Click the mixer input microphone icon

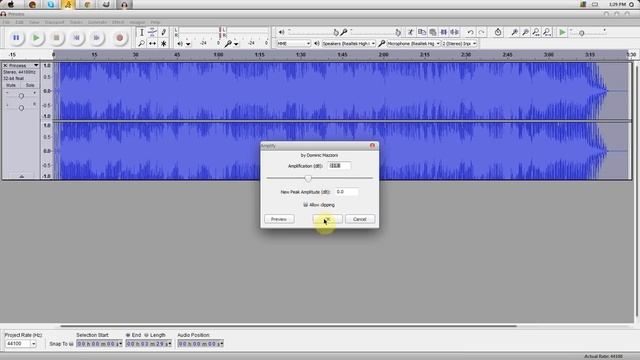(x=344, y=32)
